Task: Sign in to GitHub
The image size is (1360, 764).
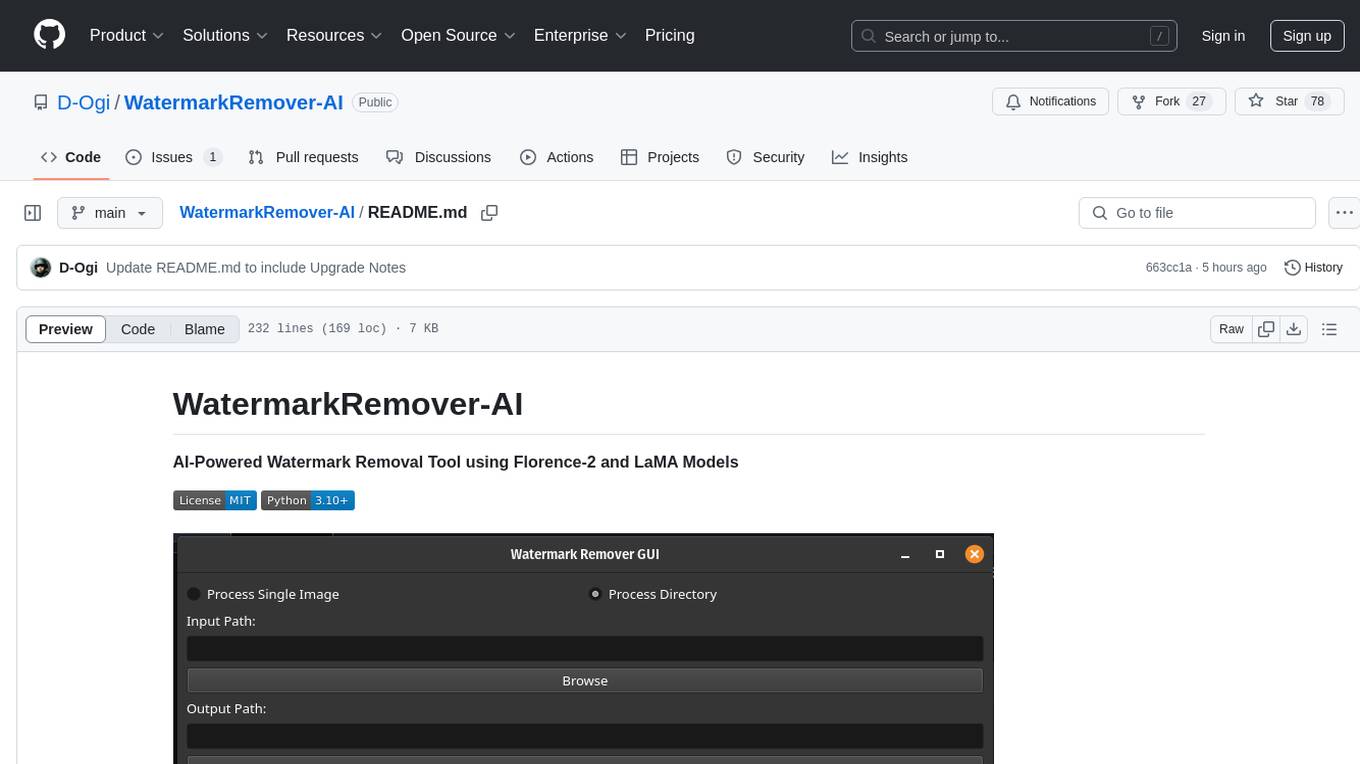Action: [x=1223, y=36]
